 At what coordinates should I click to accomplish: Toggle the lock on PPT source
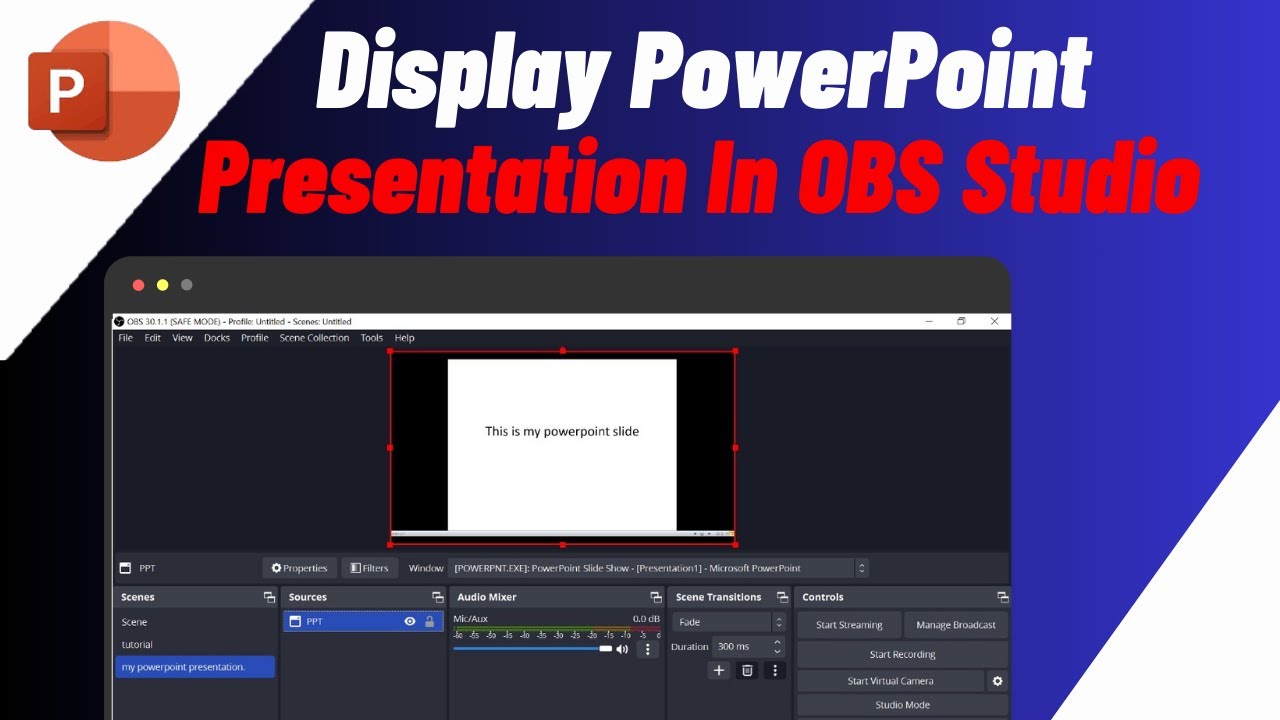(x=430, y=621)
